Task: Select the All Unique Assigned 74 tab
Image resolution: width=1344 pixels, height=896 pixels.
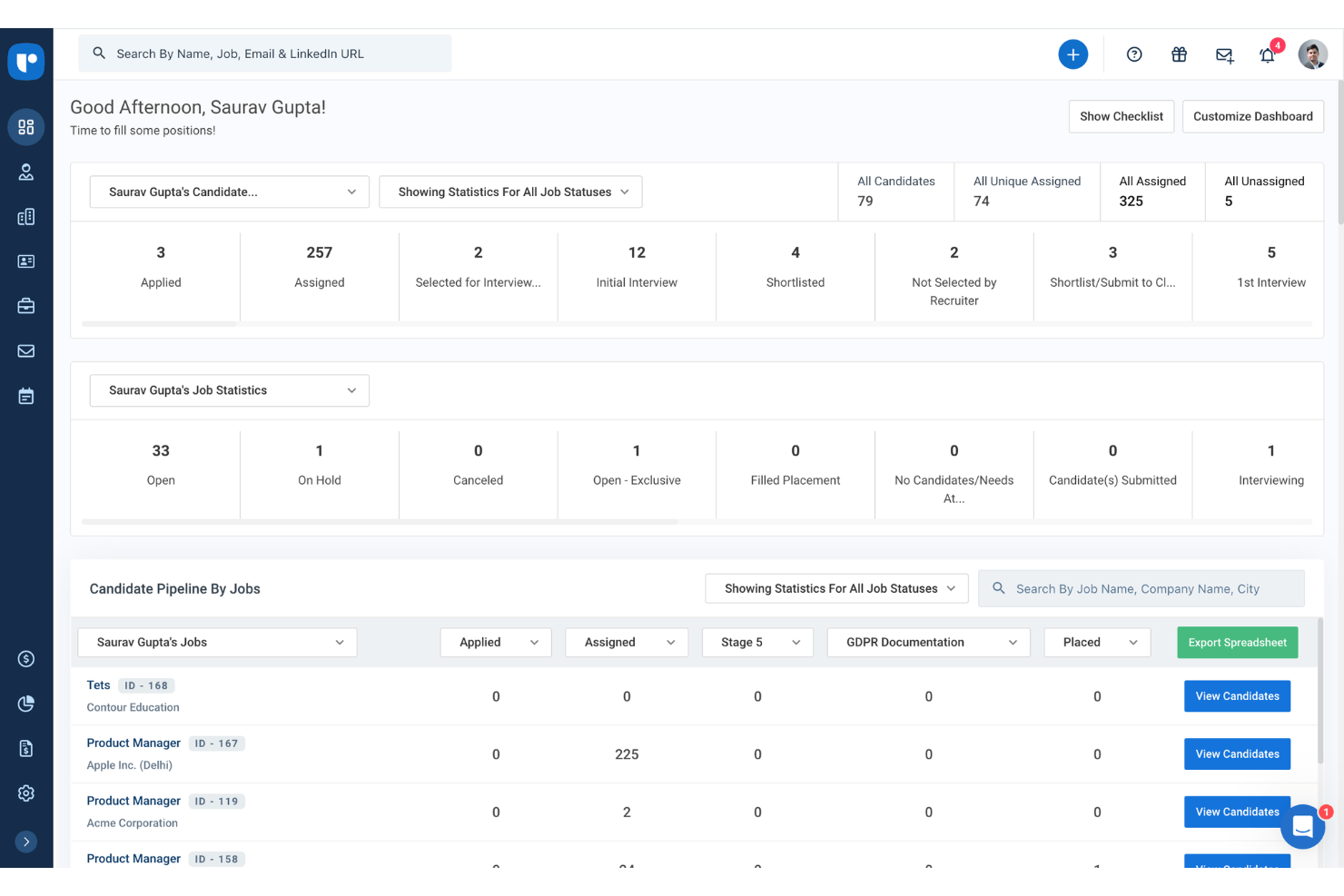Action: (1027, 192)
